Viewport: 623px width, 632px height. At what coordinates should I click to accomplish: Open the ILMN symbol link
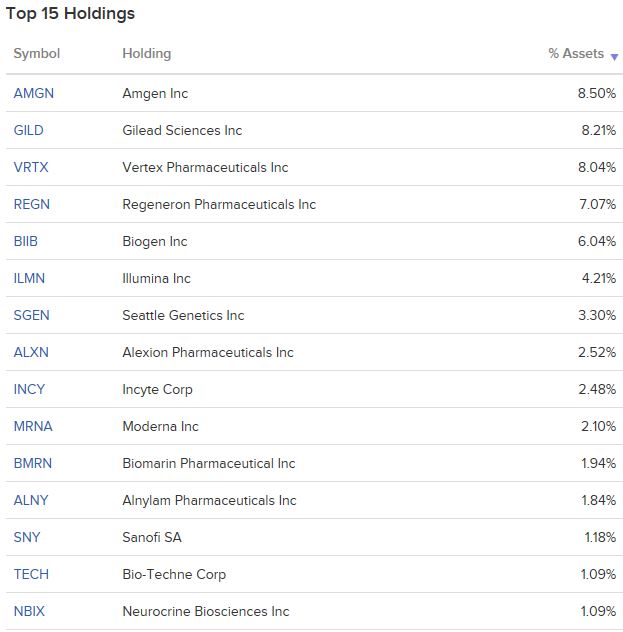click(31, 278)
